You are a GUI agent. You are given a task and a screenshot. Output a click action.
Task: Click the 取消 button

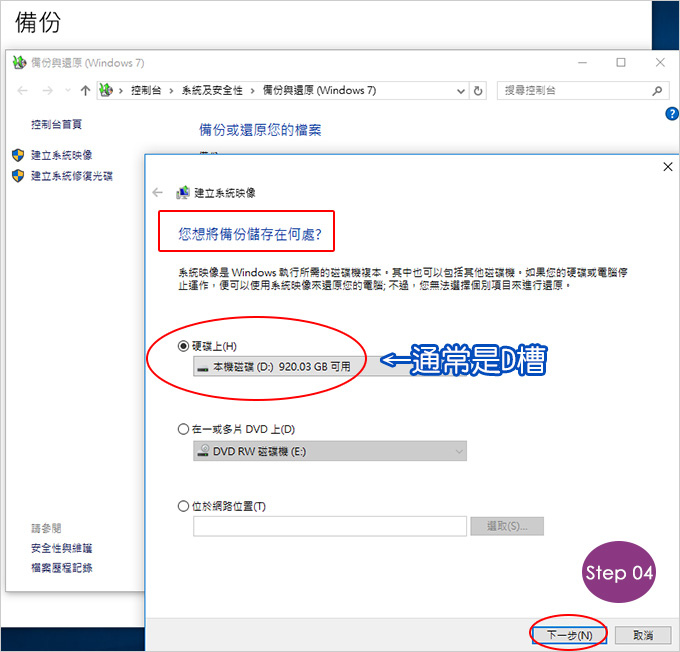pyautogui.click(x=643, y=635)
